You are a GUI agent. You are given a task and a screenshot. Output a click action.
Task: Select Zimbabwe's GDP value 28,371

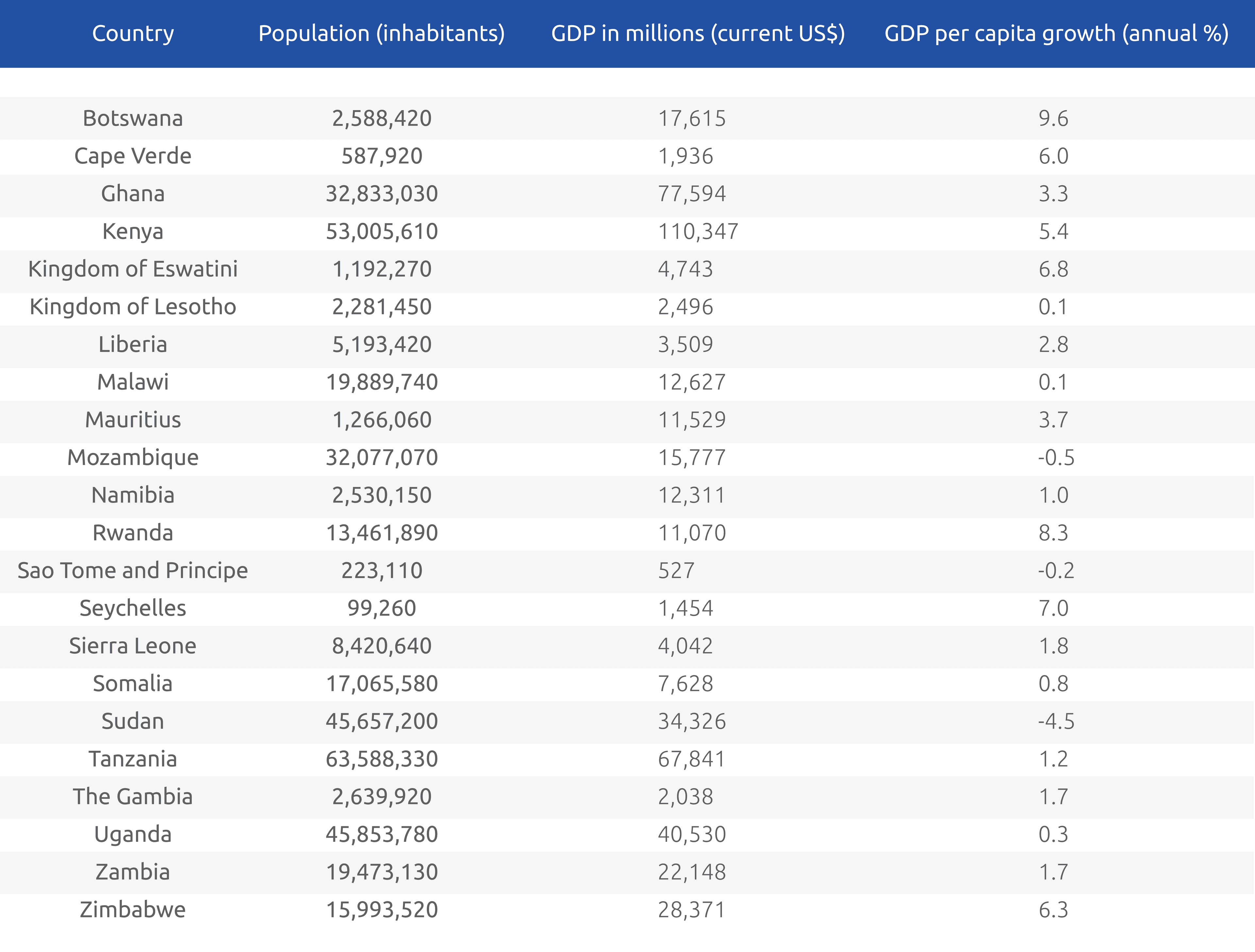click(692, 910)
